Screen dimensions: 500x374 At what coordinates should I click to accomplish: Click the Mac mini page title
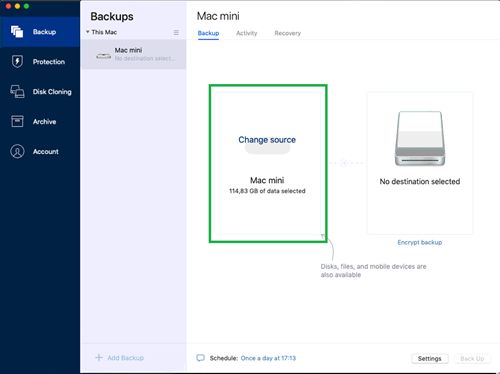218,16
